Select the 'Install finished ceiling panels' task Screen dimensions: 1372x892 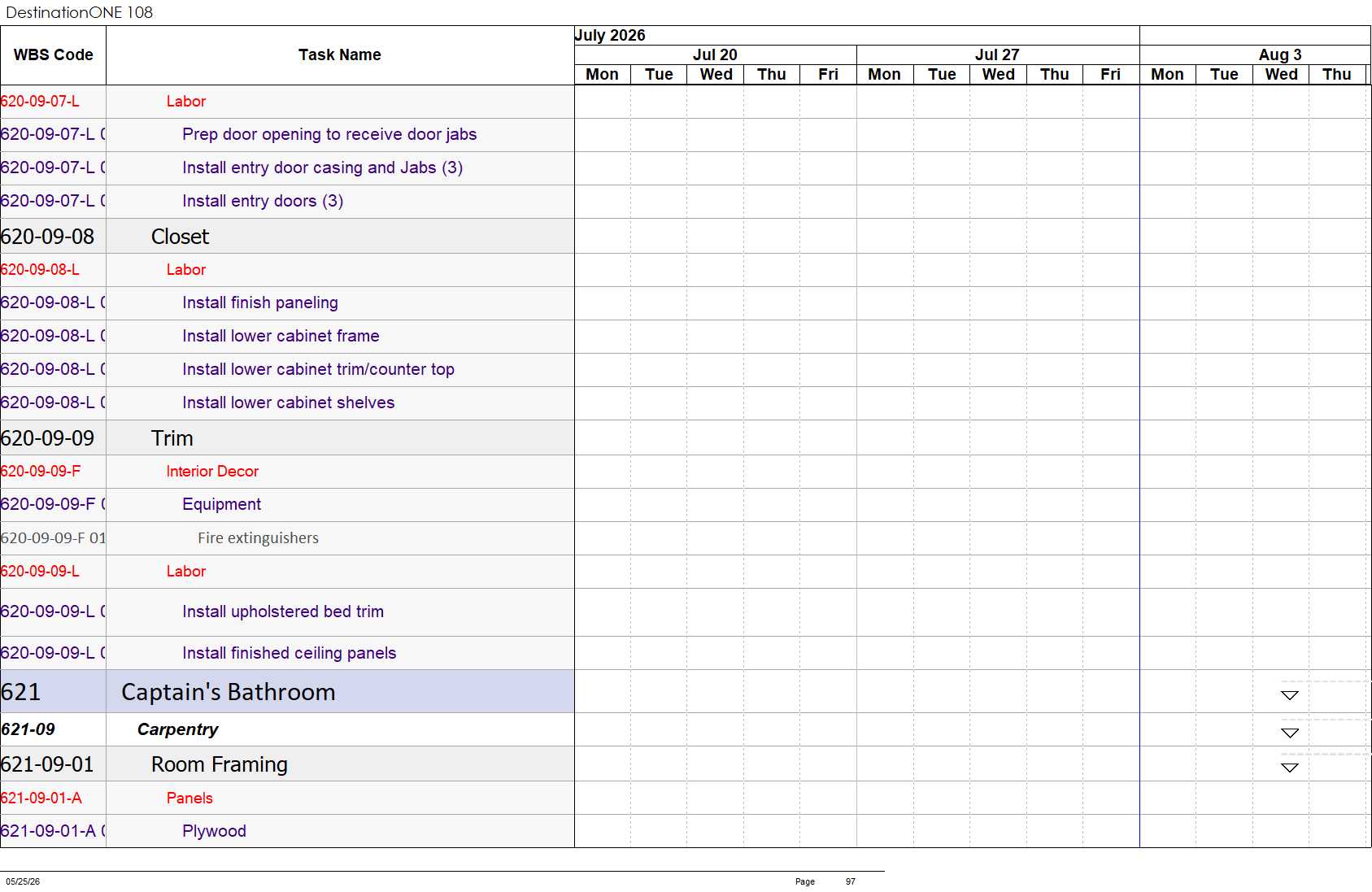(x=289, y=653)
